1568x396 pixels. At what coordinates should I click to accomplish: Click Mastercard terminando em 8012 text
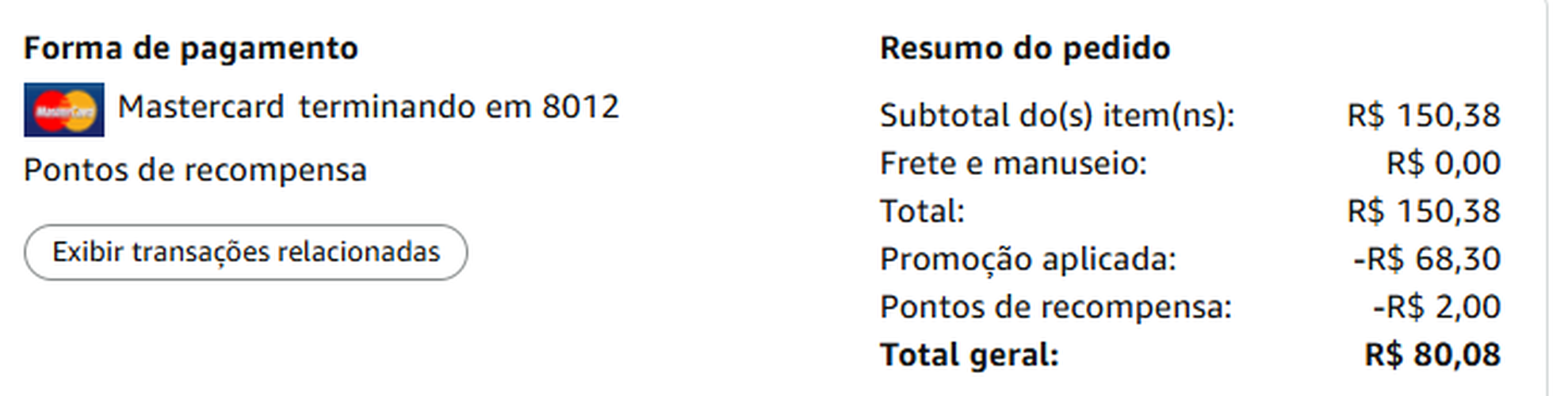pos(368,107)
